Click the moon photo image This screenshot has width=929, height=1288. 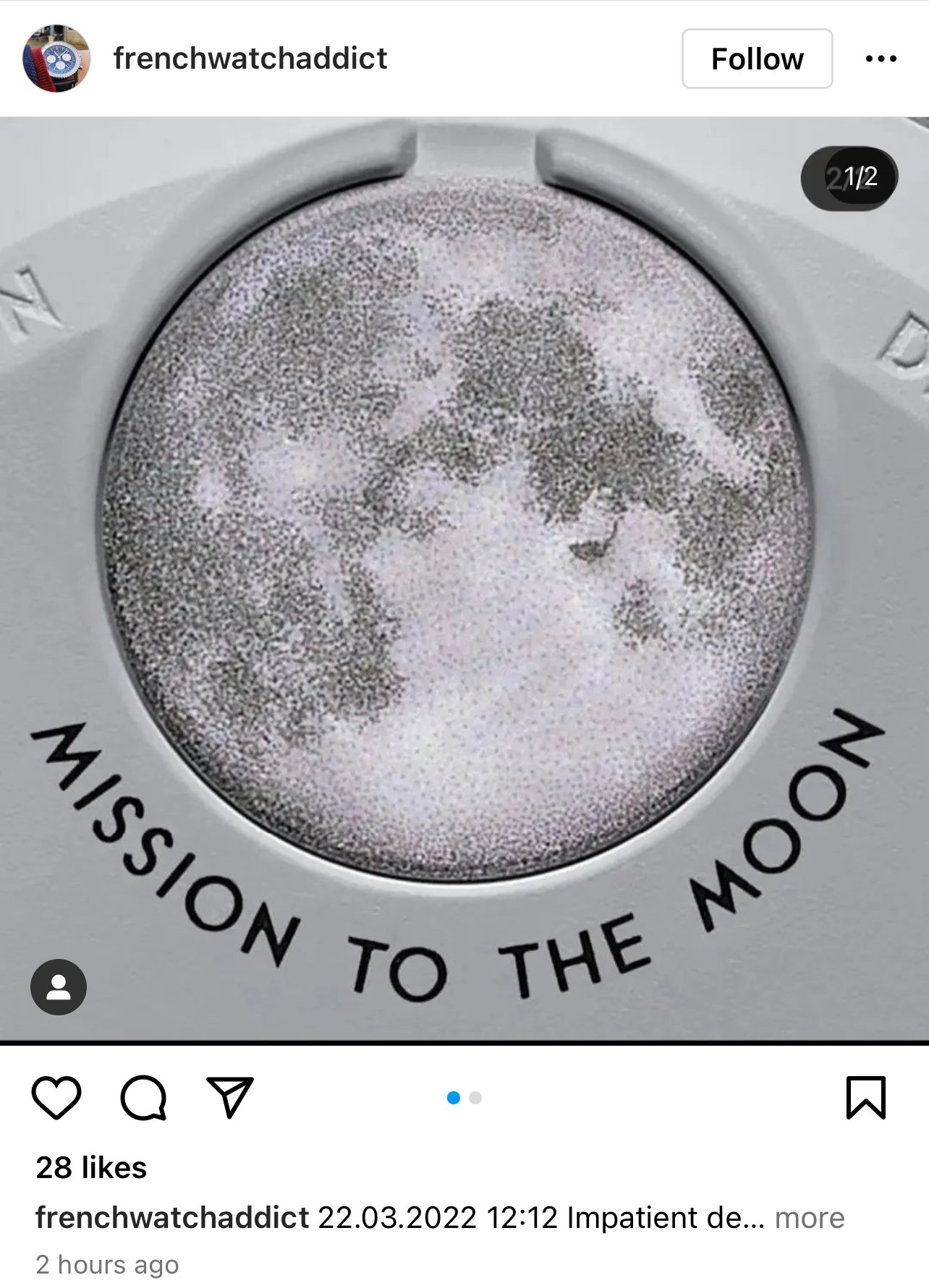click(x=465, y=579)
